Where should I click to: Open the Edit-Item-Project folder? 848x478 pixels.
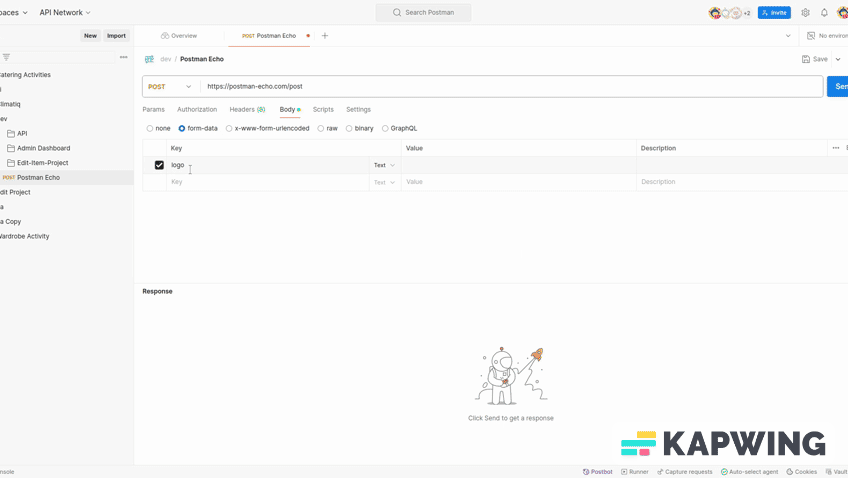38,162
